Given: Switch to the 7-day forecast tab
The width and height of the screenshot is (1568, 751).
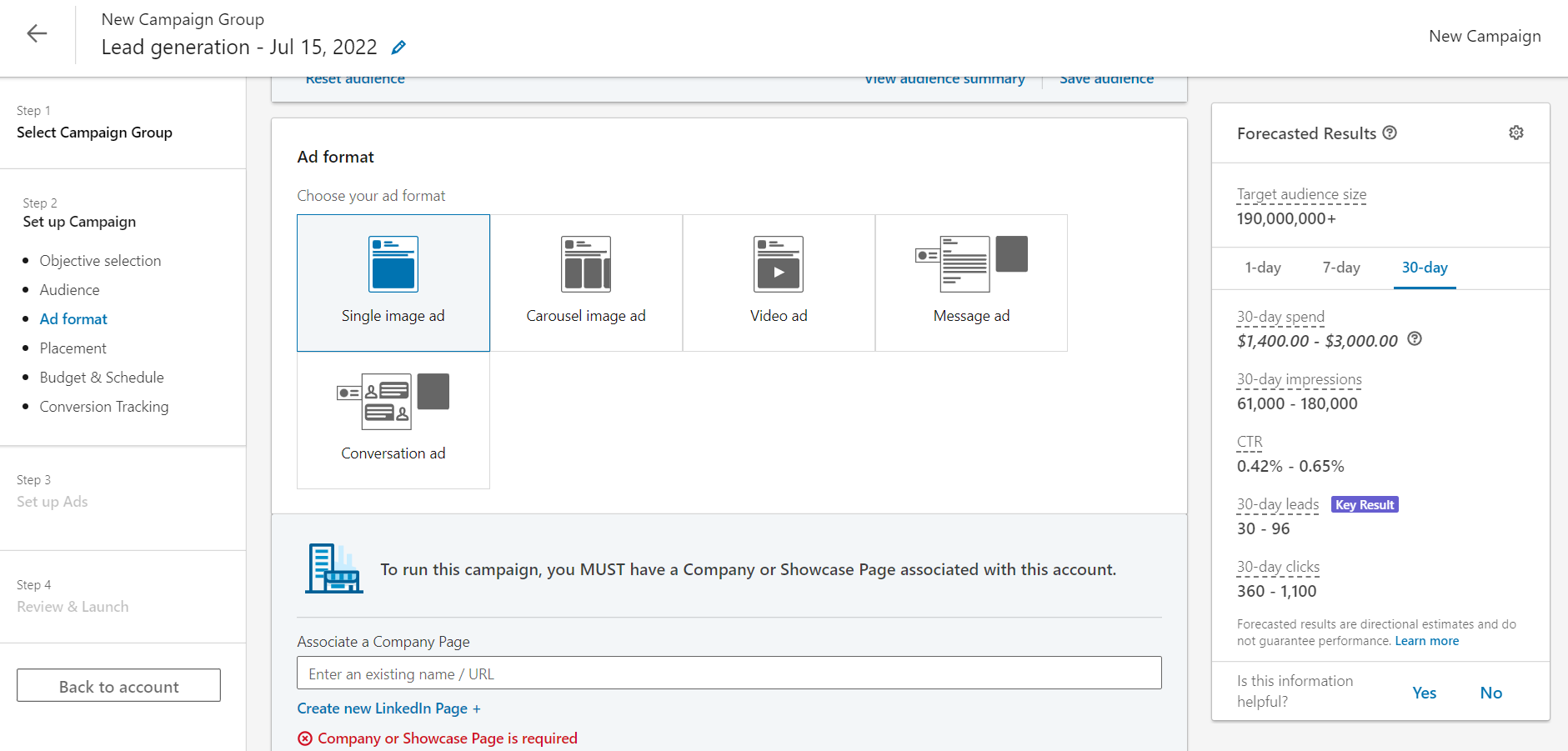Looking at the screenshot, I should [1341, 268].
